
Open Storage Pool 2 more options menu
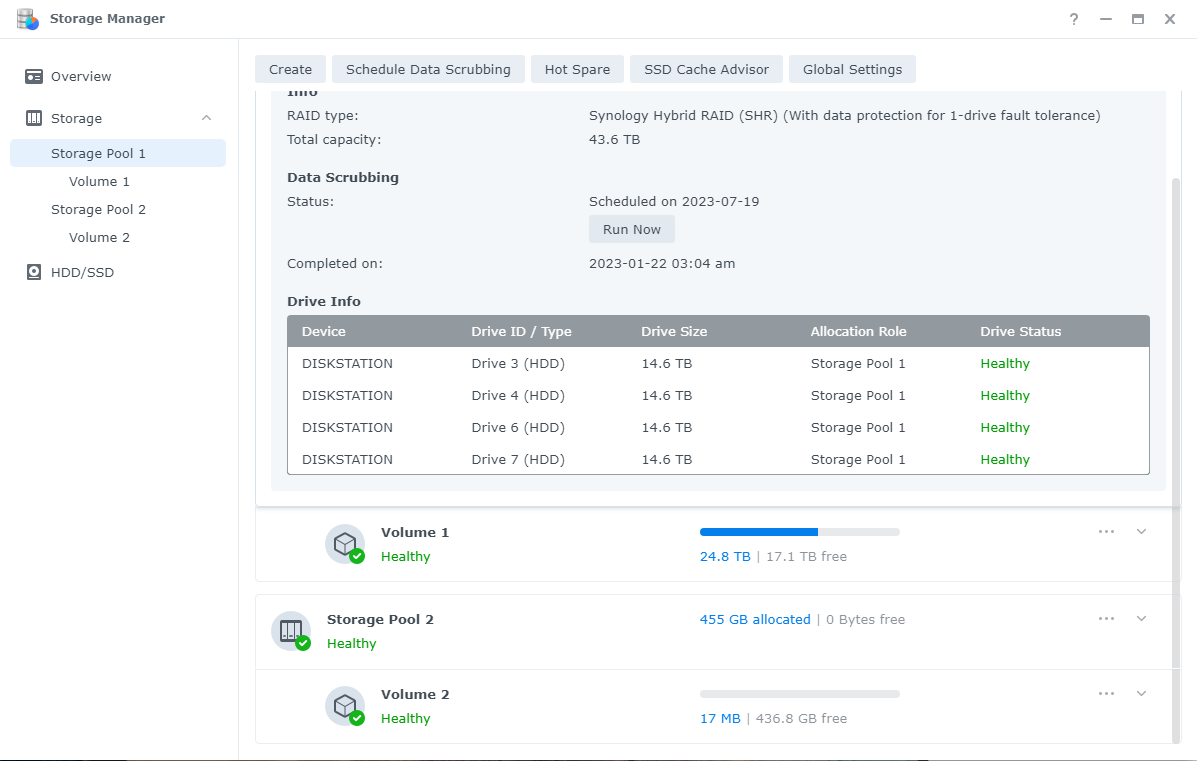pyautogui.click(x=1106, y=618)
